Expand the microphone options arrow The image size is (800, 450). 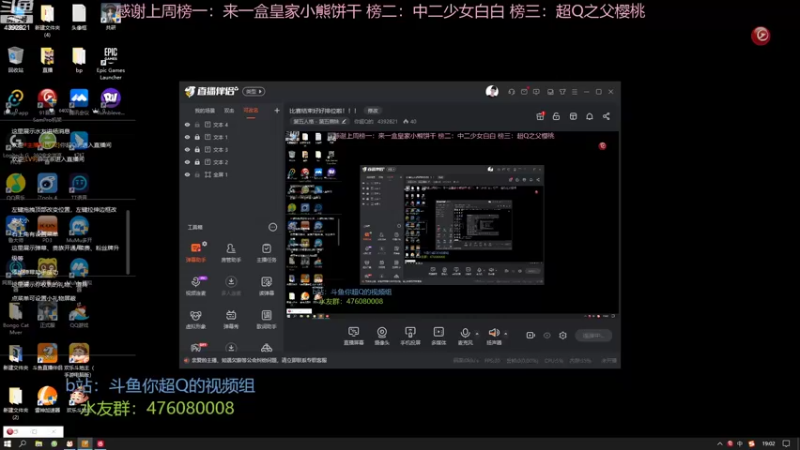coord(477,334)
